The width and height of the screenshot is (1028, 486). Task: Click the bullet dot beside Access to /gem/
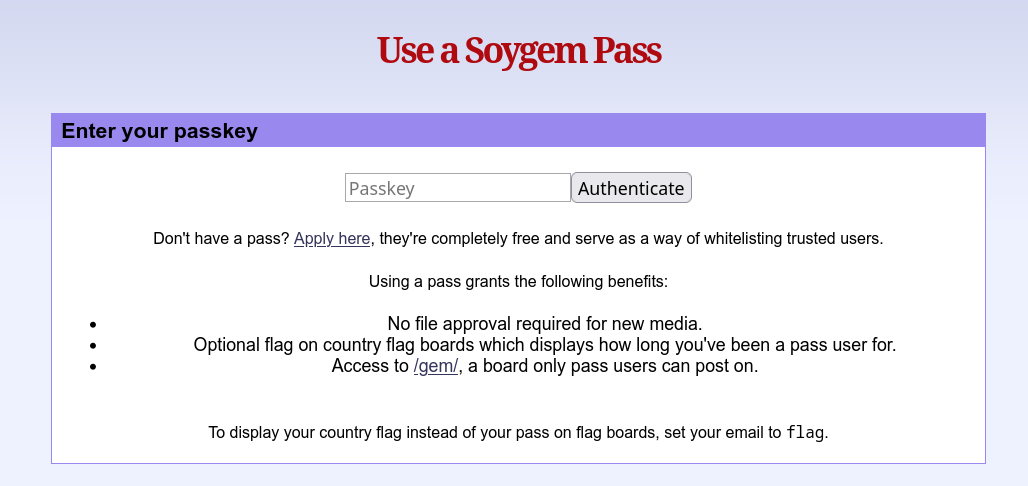93,366
